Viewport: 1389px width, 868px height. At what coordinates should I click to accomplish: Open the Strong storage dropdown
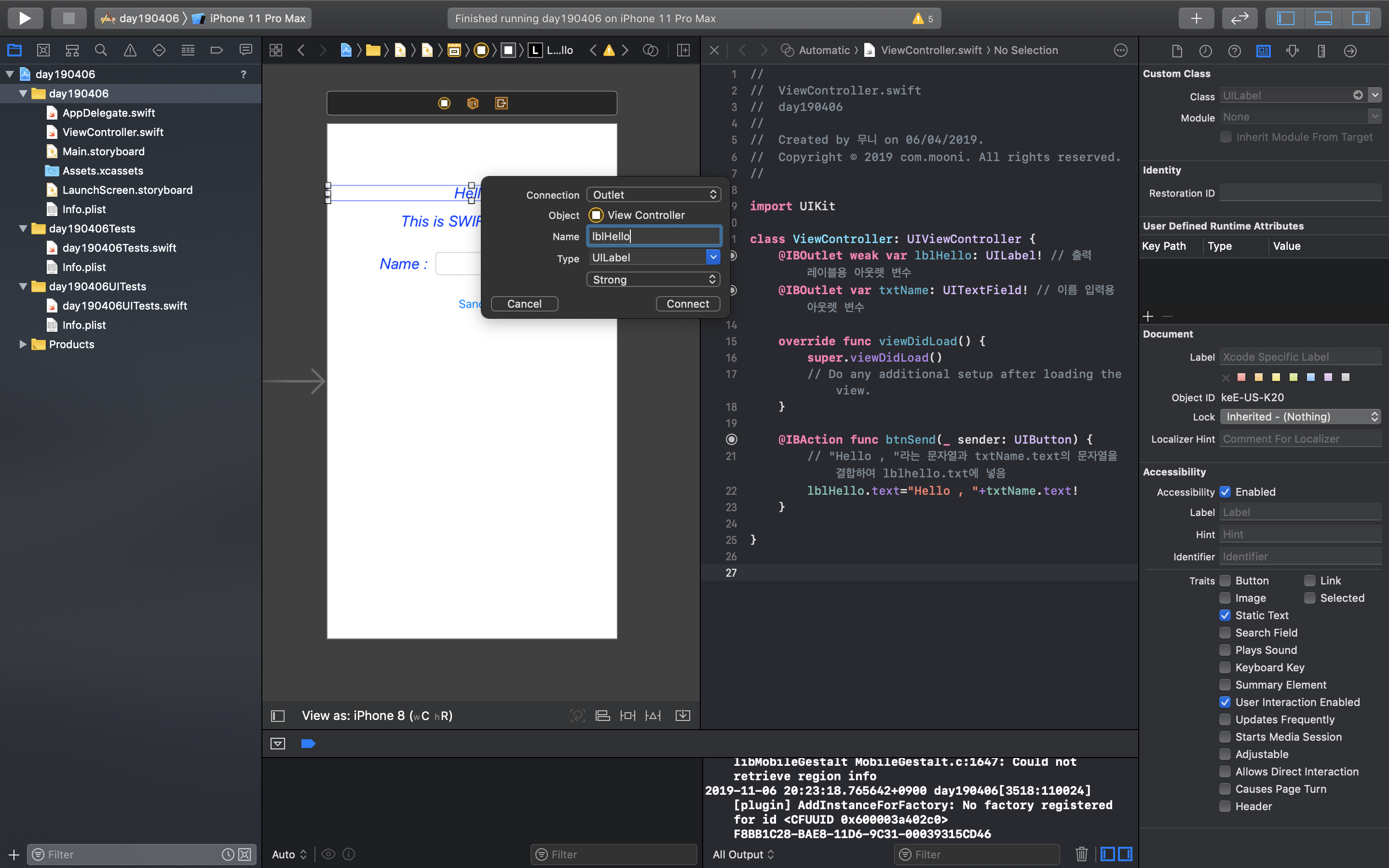pyautogui.click(x=653, y=280)
